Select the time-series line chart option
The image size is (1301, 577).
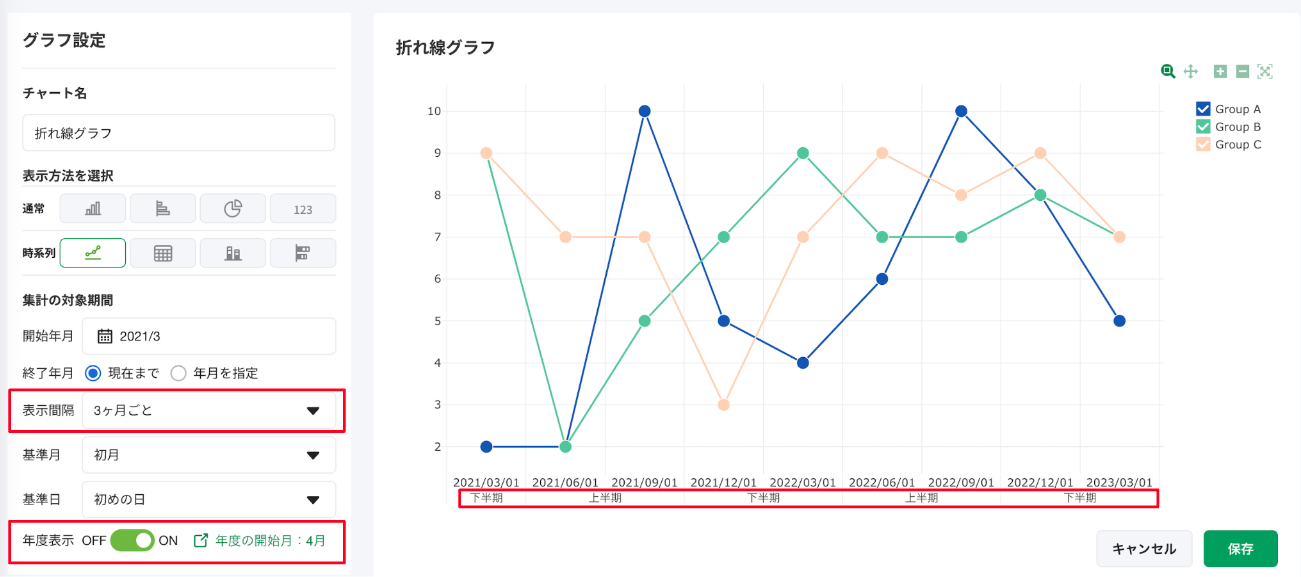click(x=93, y=253)
